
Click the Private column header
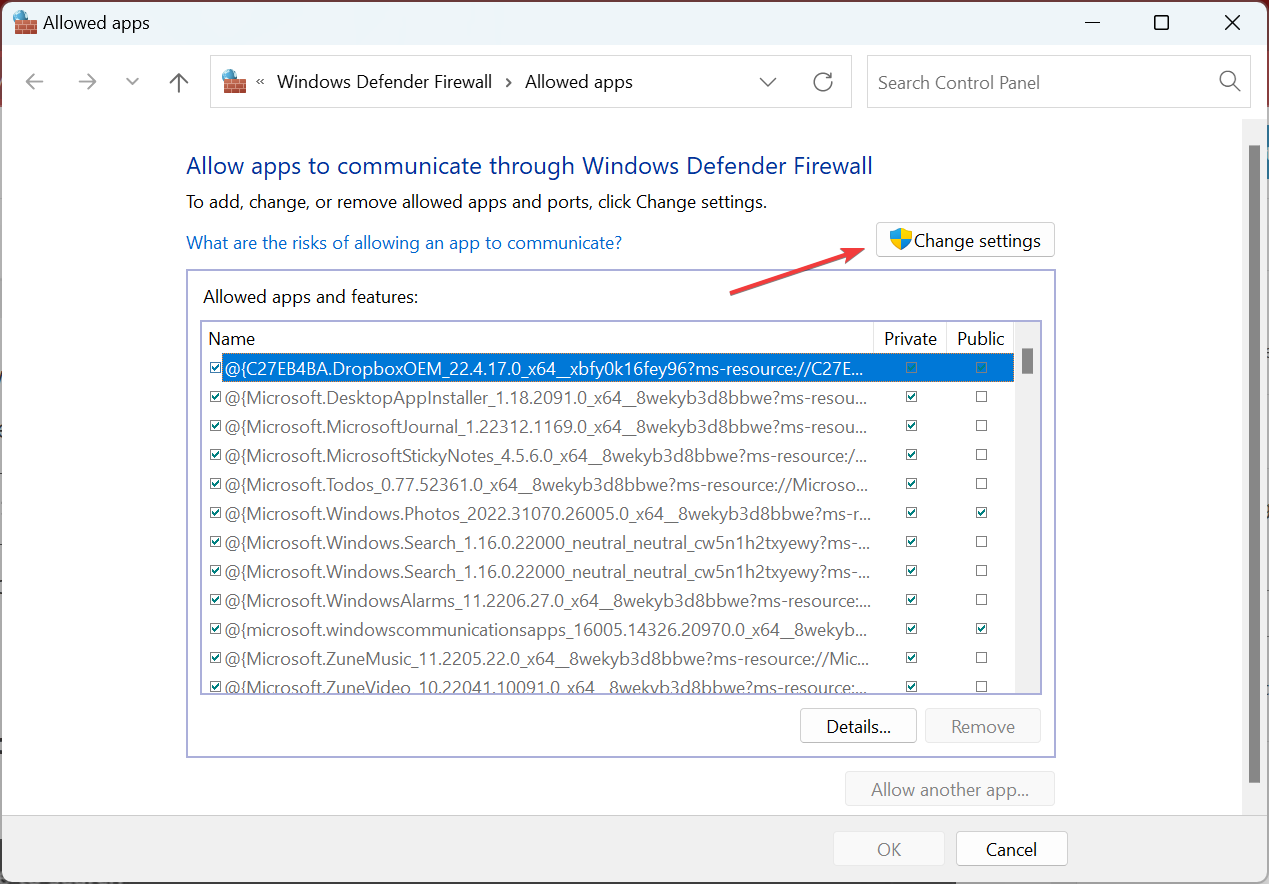910,338
